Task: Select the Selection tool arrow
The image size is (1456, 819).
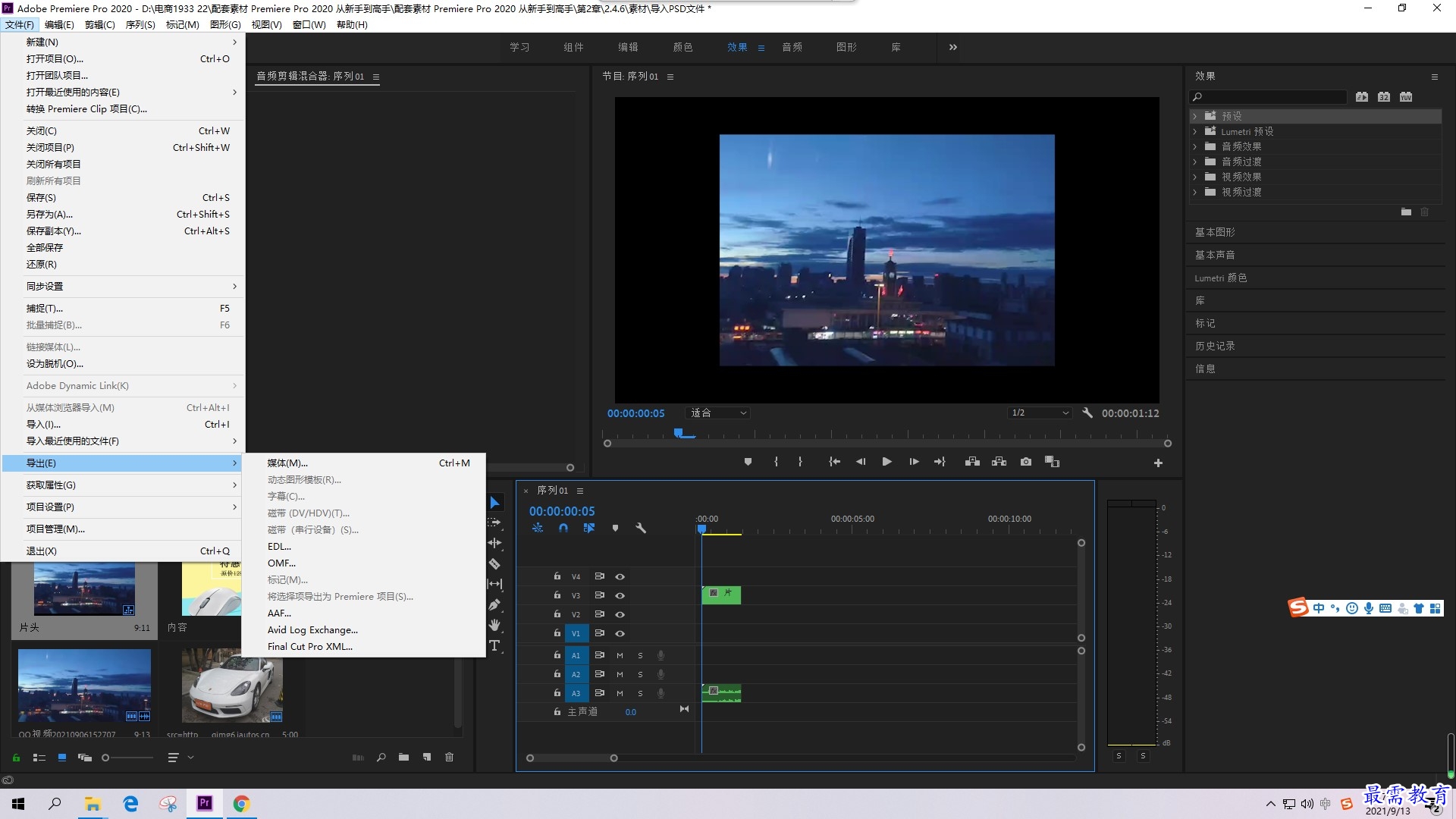Action: click(494, 503)
